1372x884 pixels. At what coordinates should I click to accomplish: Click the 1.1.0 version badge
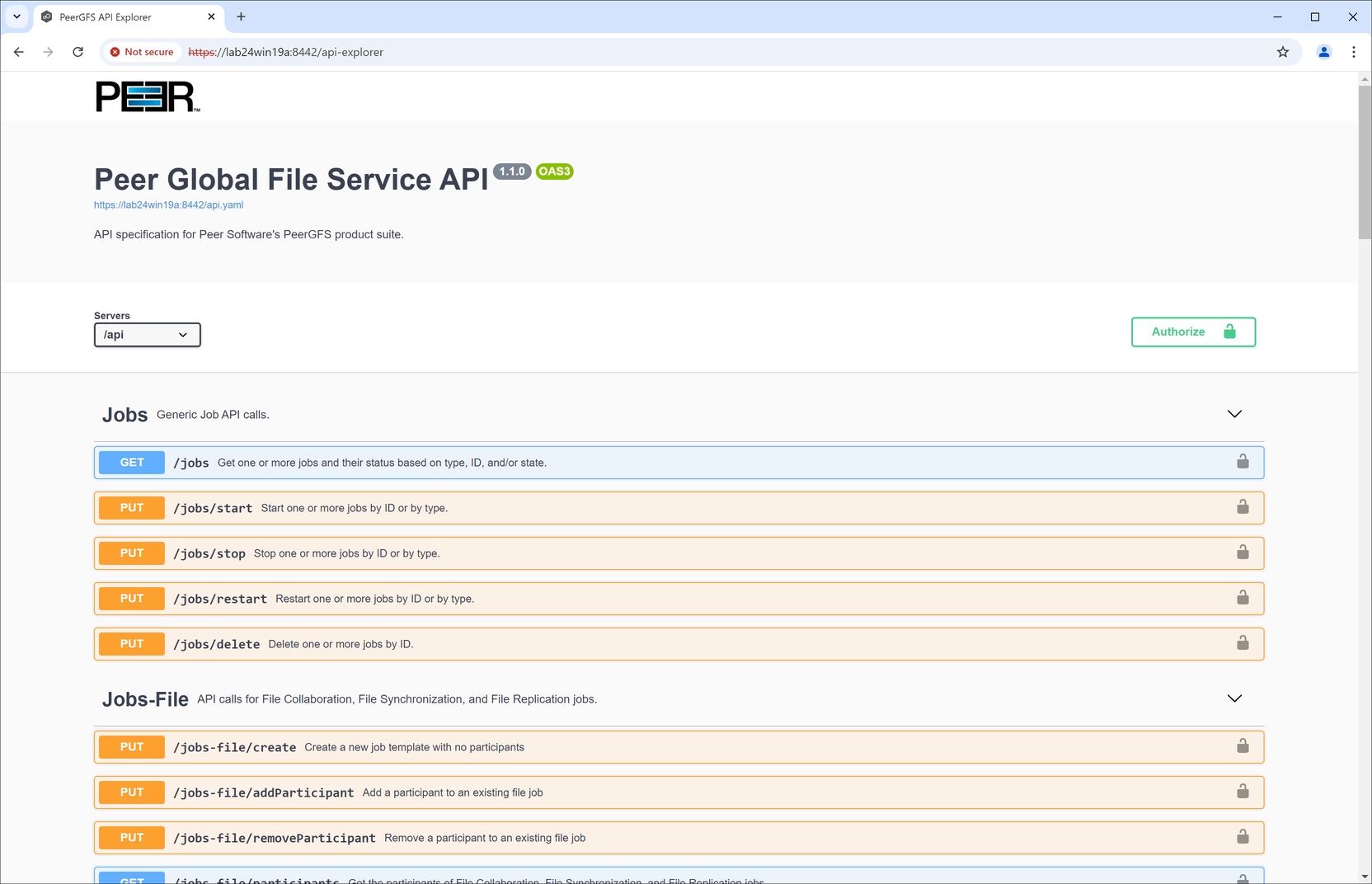512,172
